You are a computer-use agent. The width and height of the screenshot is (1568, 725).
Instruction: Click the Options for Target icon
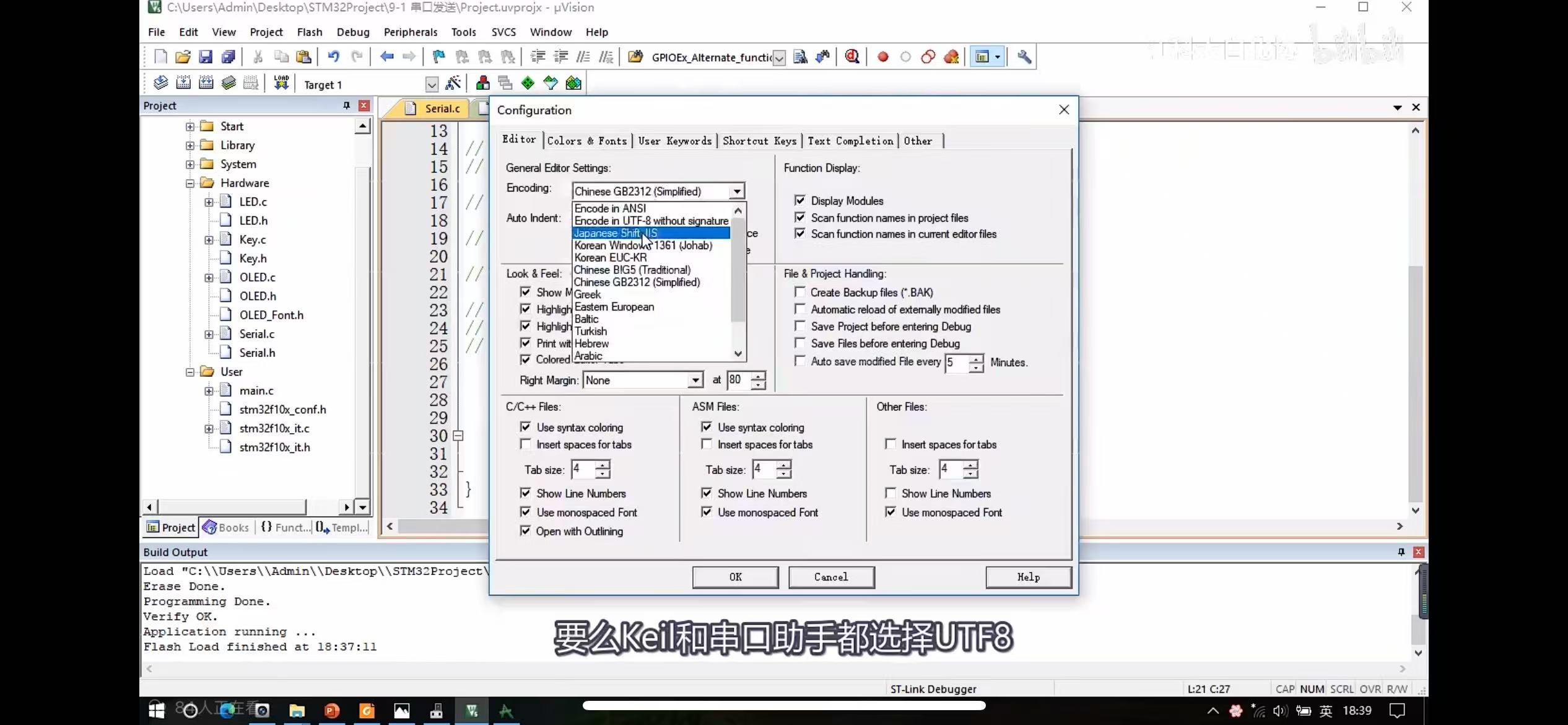coord(453,83)
